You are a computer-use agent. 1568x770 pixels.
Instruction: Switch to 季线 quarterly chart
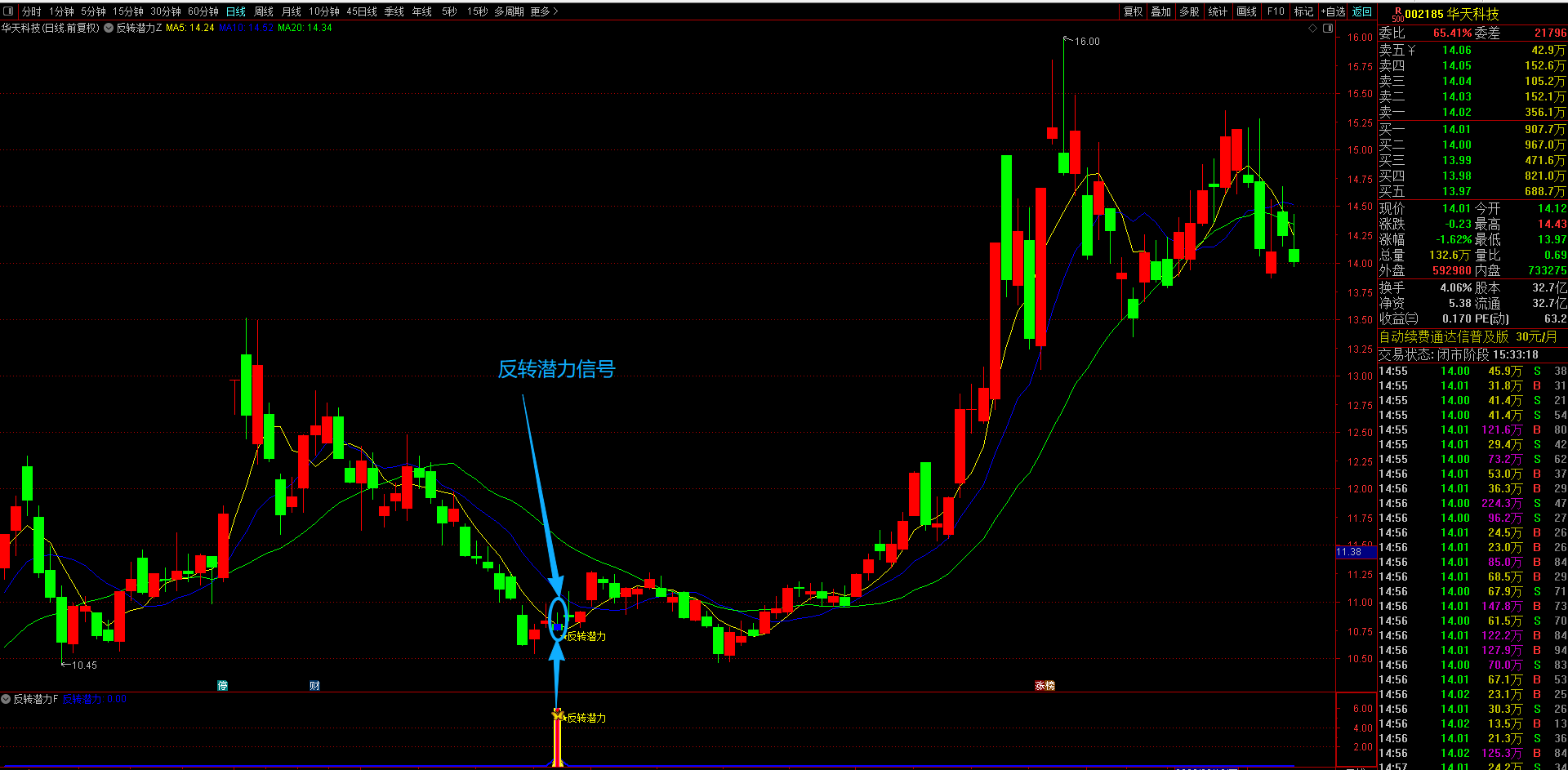click(x=394, y=11)
